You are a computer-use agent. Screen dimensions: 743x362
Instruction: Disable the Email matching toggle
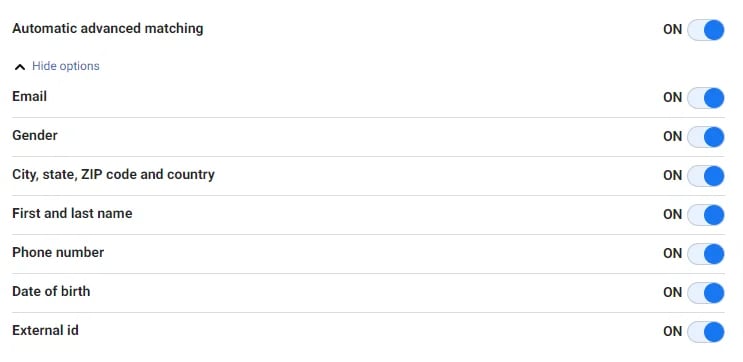(x=706, y=98)
